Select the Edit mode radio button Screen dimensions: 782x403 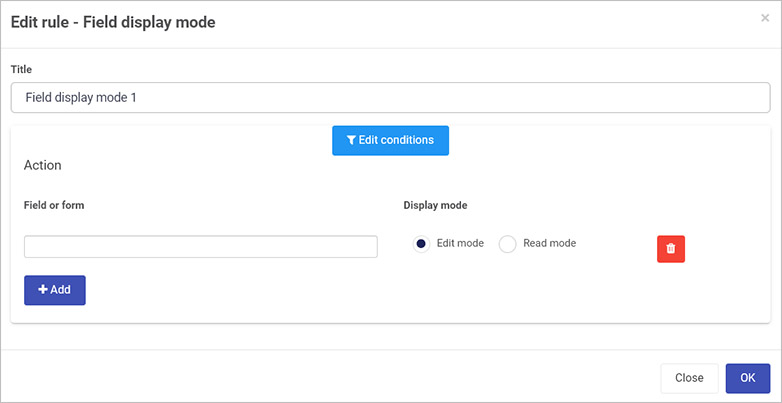pyautogui.click(x=421, y=244)
